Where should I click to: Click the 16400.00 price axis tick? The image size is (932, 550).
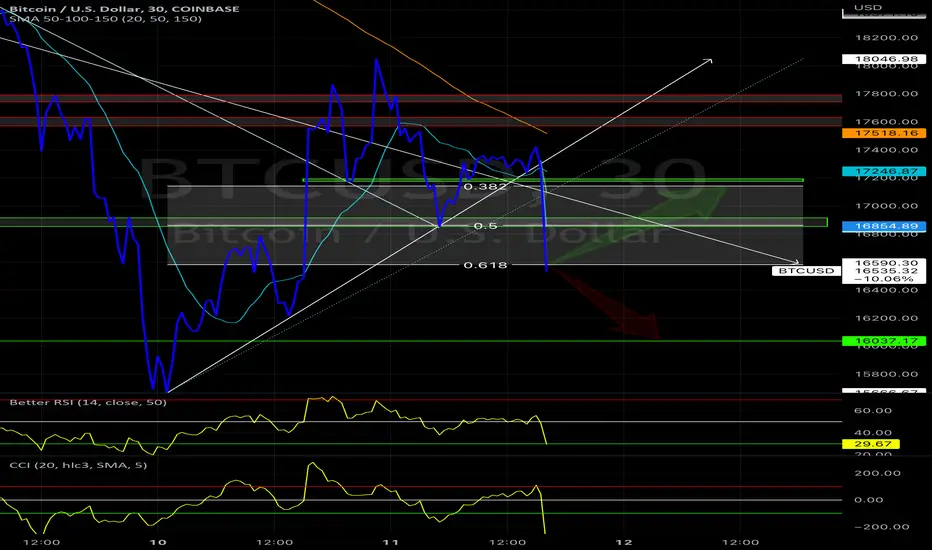886,290
